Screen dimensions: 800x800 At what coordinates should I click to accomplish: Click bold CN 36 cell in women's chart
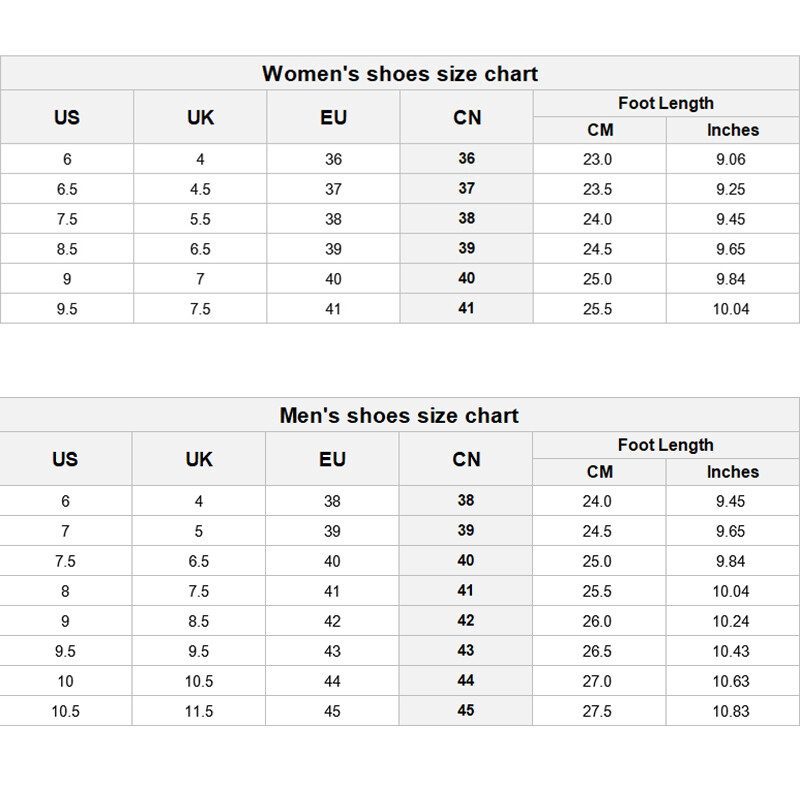click(467, 159)
